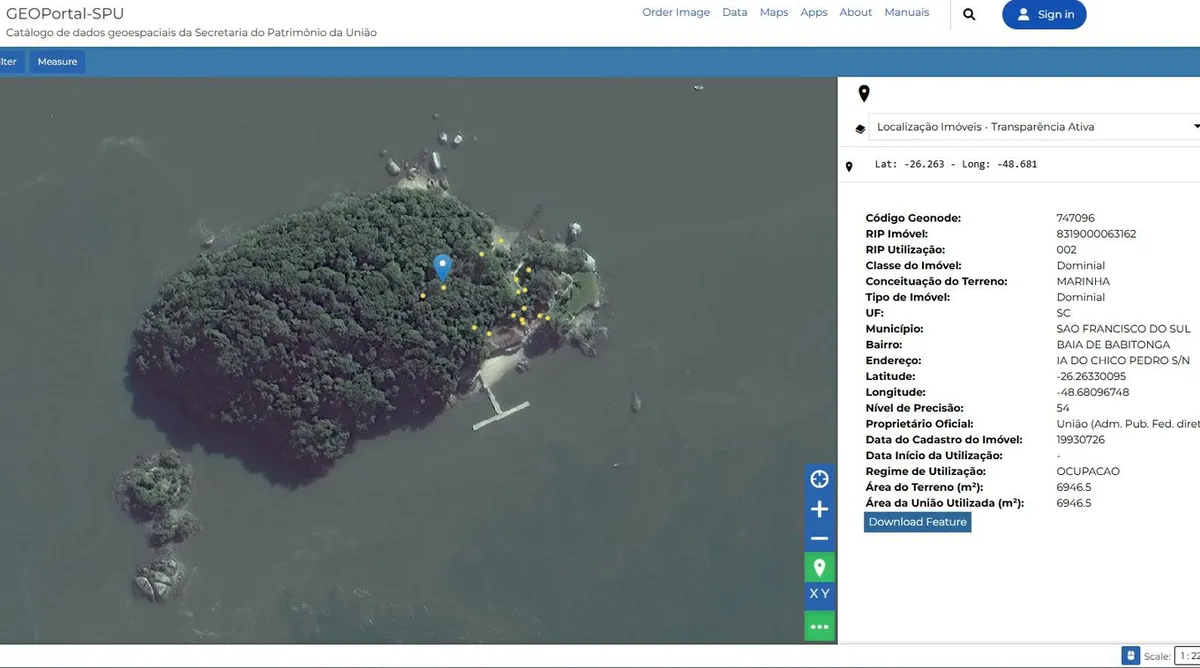This screenshot has width=1200, height=668.
Task: Select the Lat: -26.263 - Long: -48.681 text
Action: 955,164
